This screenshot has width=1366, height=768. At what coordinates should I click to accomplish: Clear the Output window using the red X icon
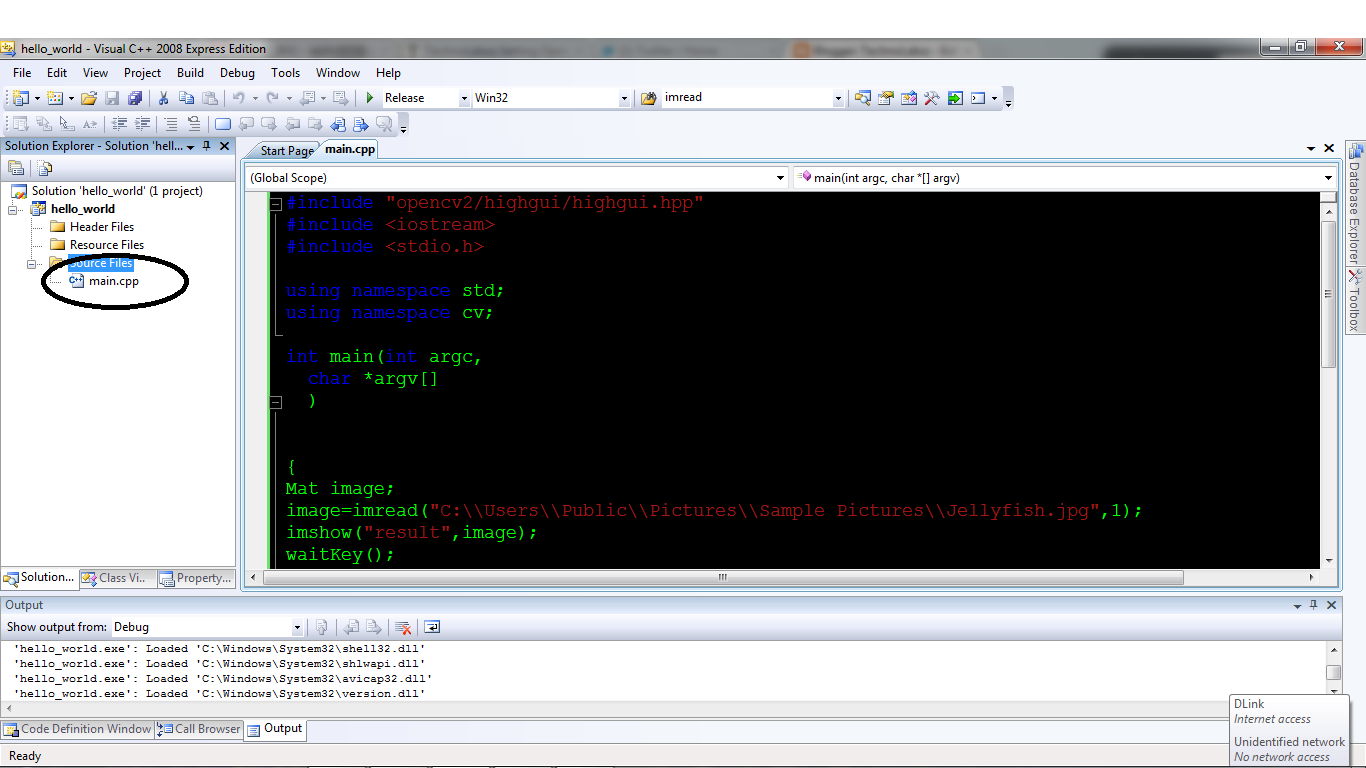pos(405,627)
